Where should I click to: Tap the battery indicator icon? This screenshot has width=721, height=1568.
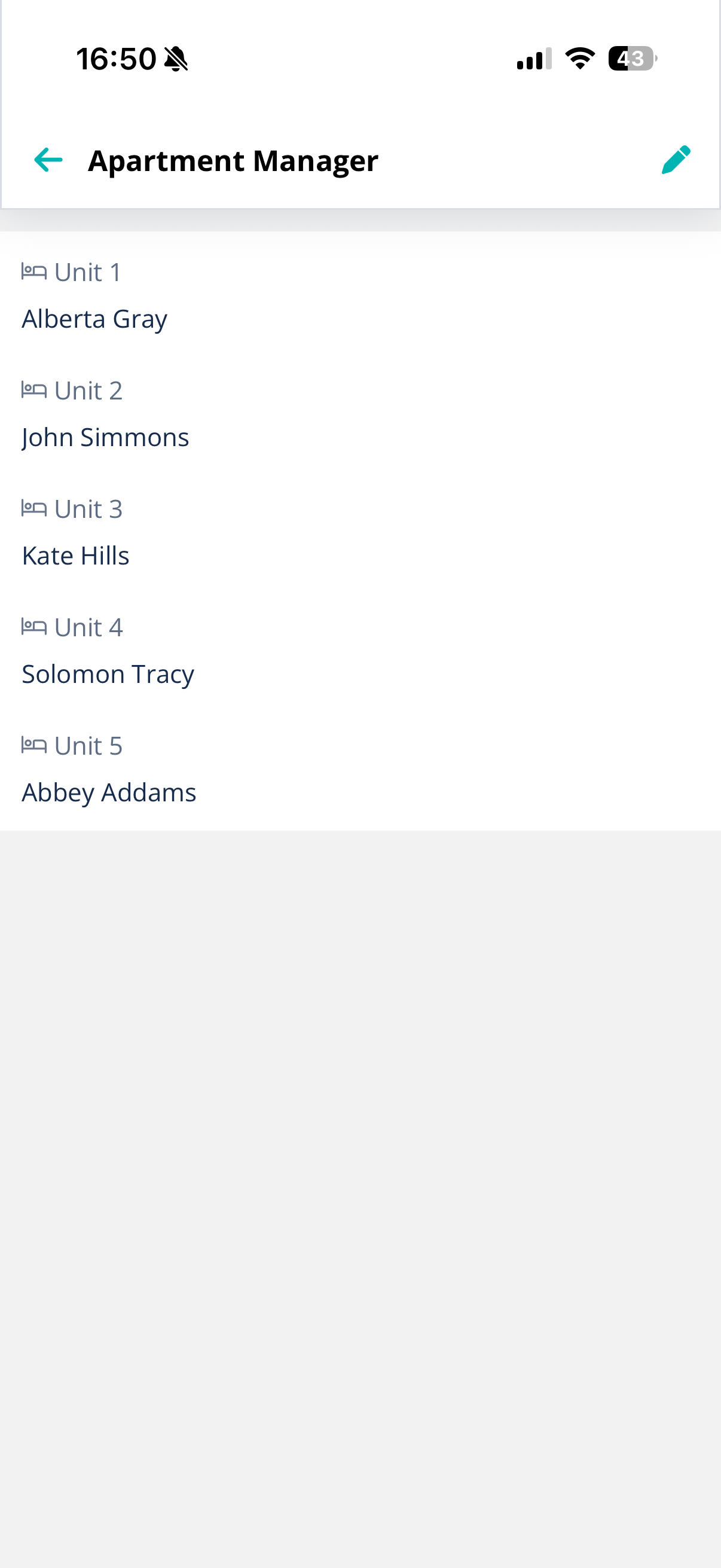coord(633,59)
